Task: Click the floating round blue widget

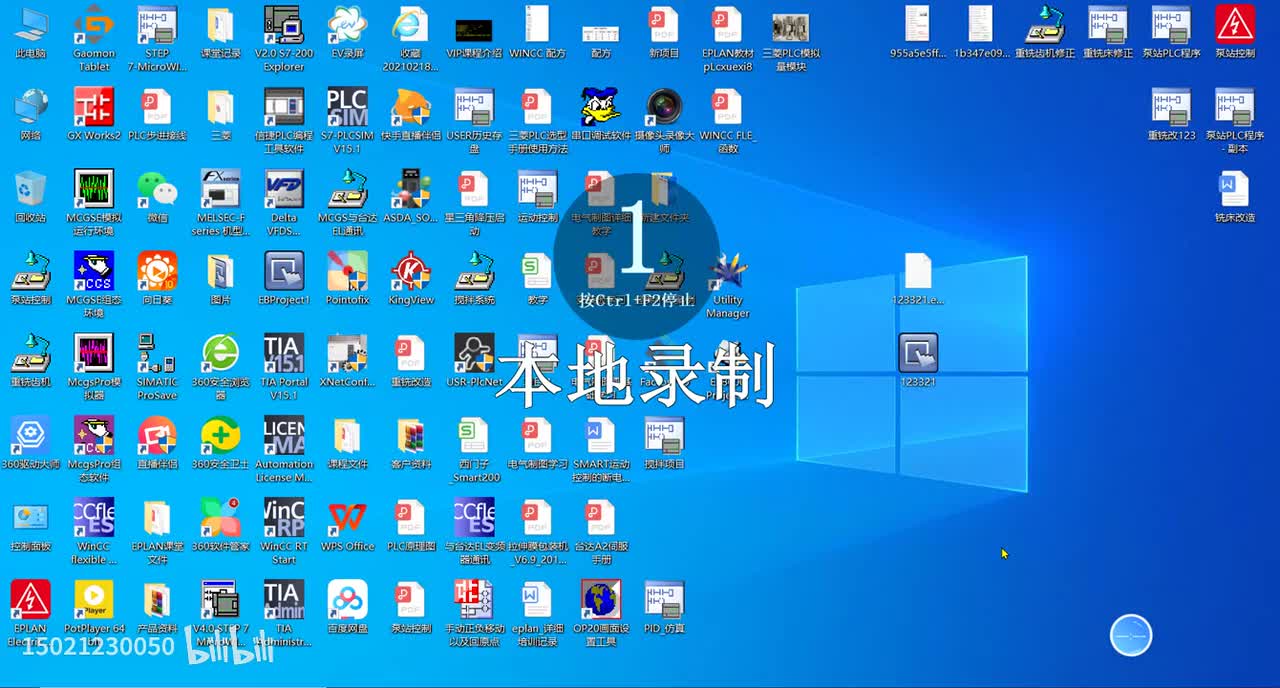Action: [1131, 635]
